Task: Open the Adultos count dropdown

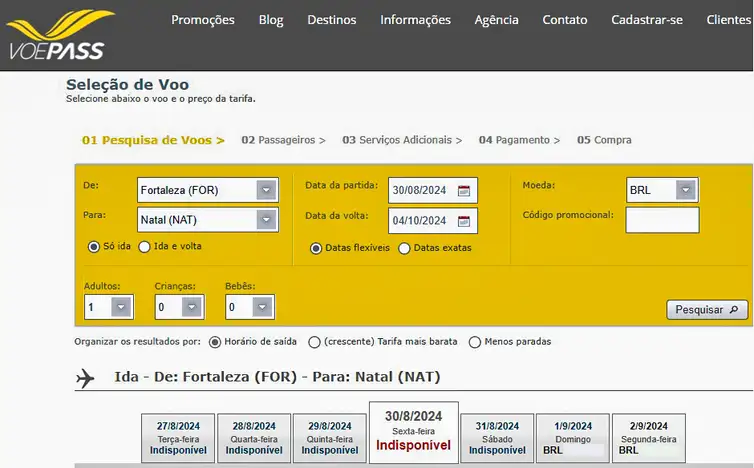Action: coord(121,307)
